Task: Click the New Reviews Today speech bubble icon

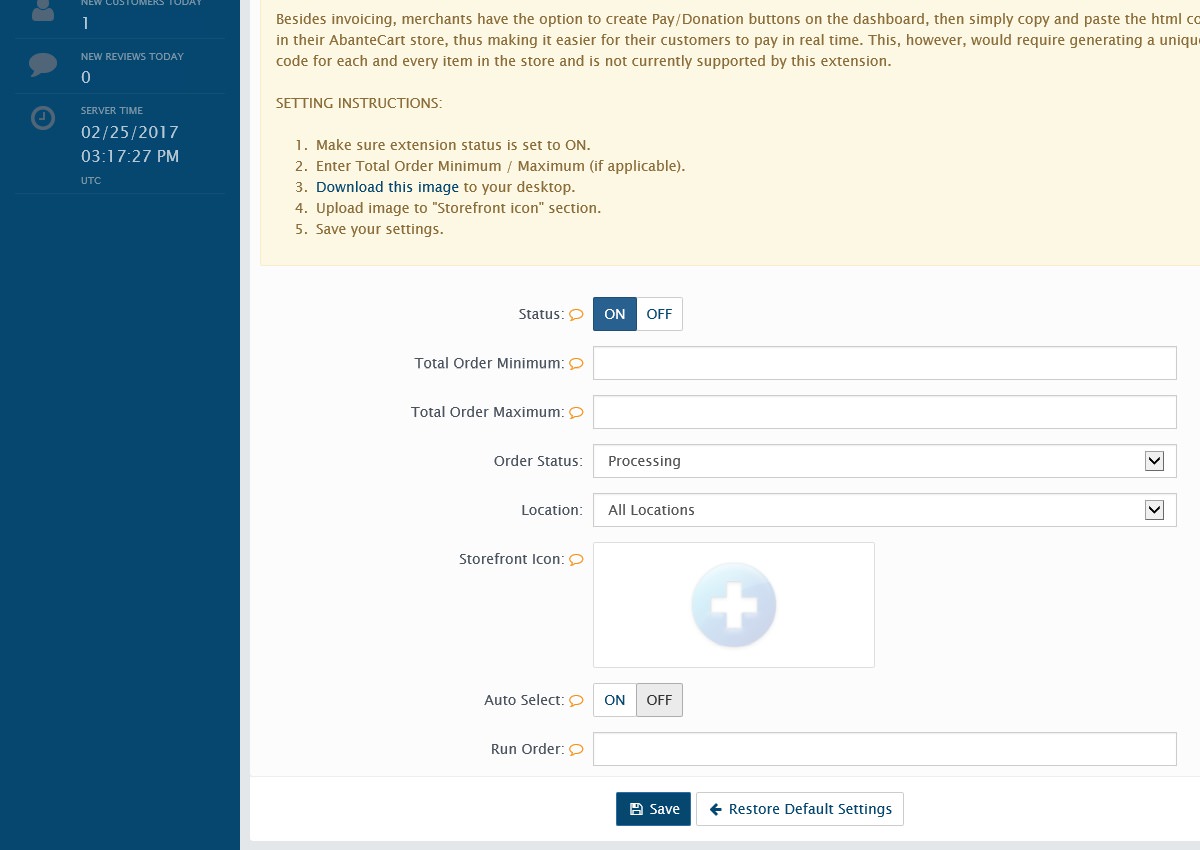Action: point(43,66)
